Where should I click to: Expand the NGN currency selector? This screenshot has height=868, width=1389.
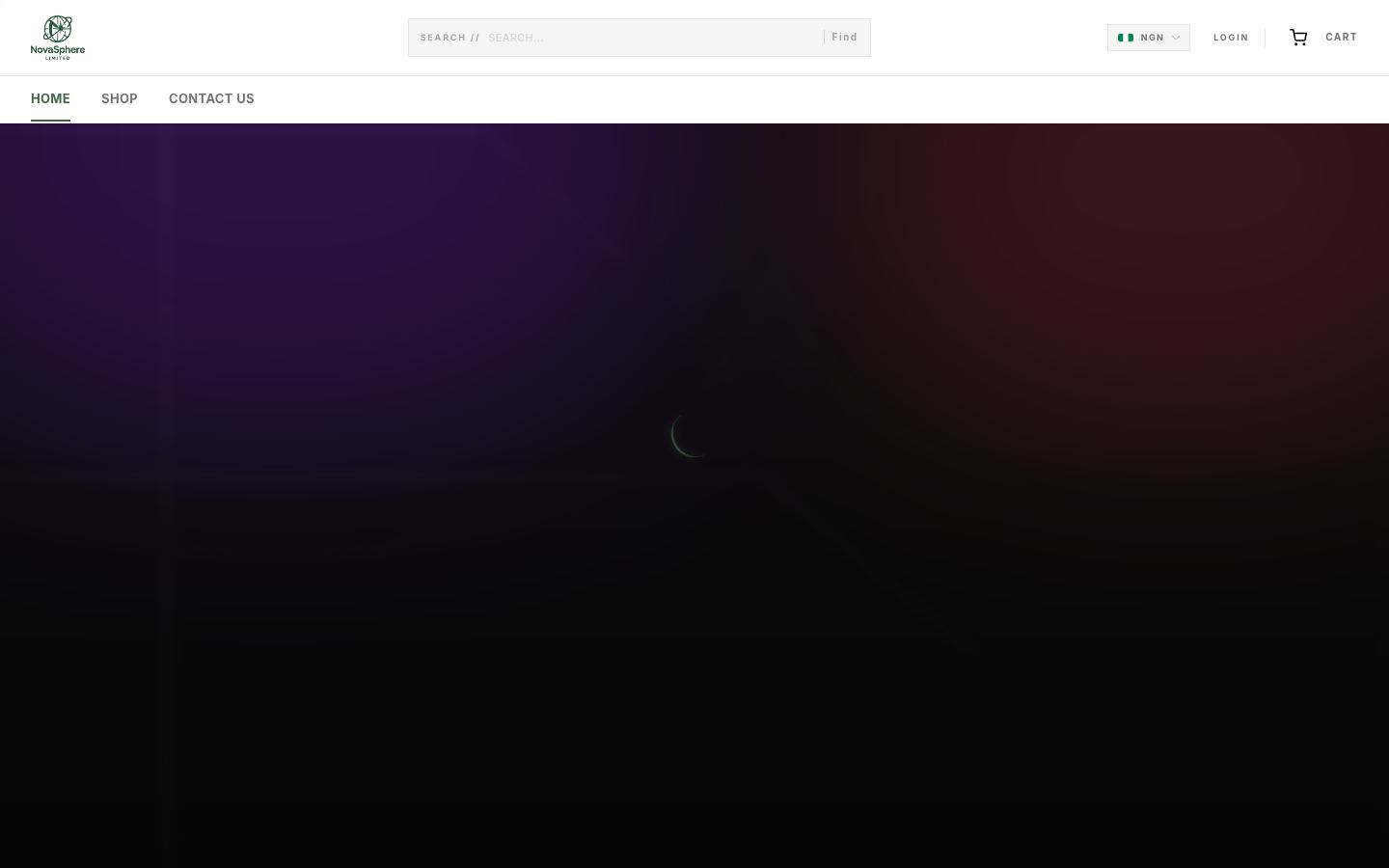tap(1149, 38)
